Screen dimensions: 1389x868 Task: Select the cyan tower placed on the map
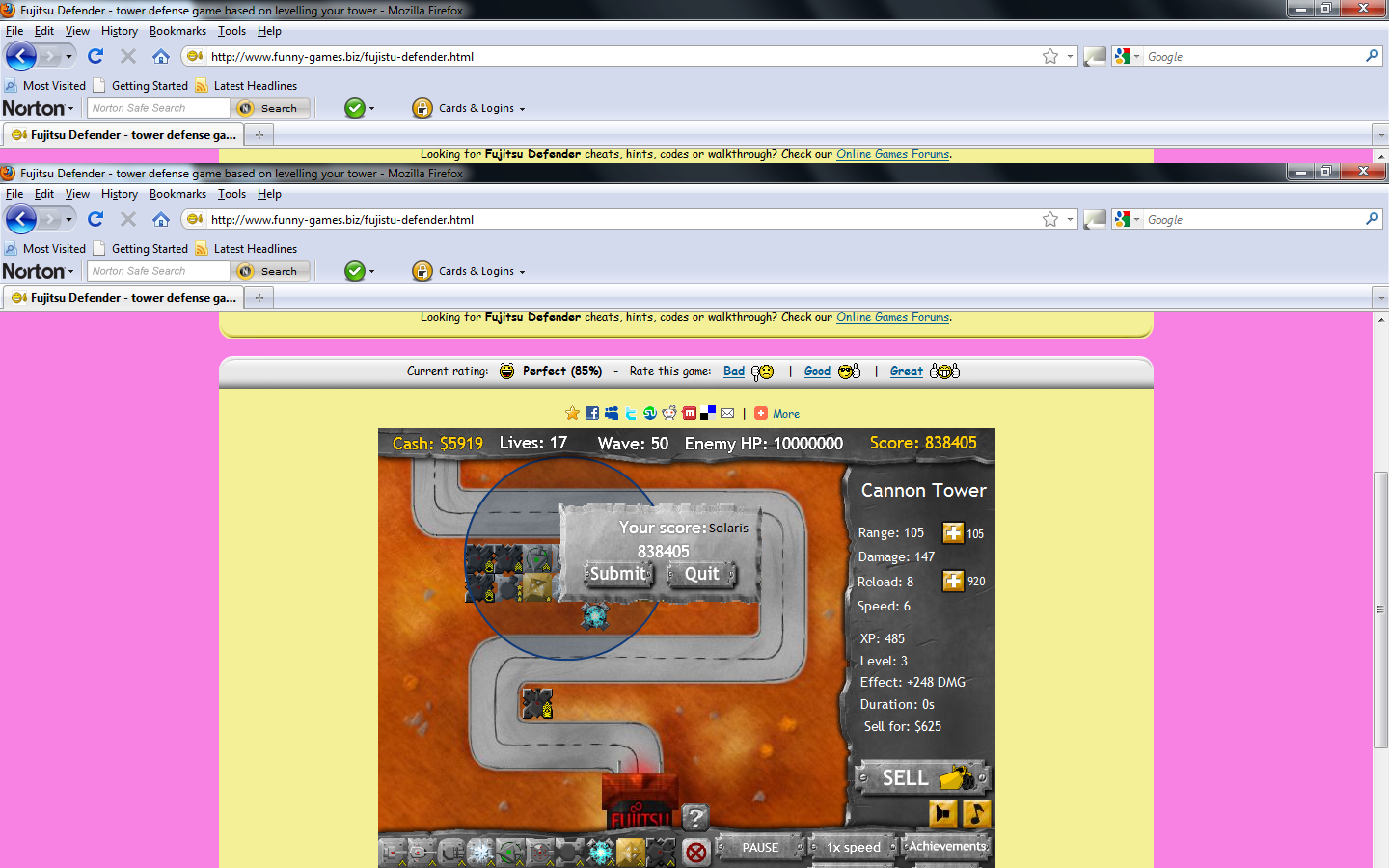[x=595, y=615]
